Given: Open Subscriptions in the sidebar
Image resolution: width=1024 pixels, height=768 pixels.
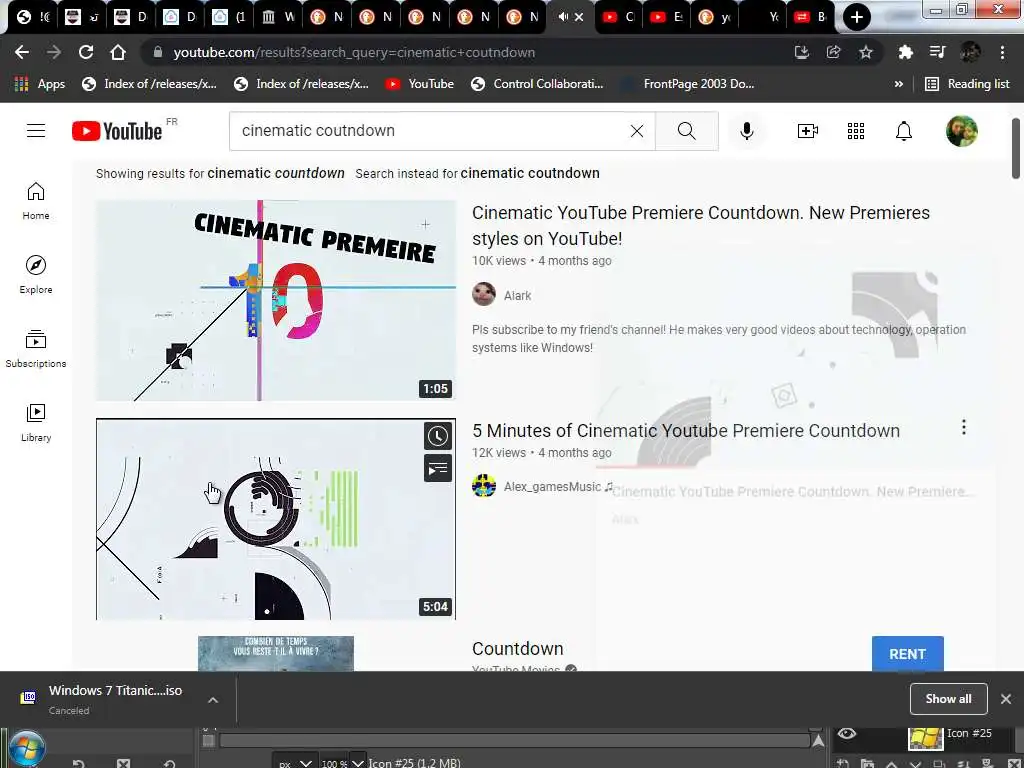Looking at the screenshot, I should 36,349.
